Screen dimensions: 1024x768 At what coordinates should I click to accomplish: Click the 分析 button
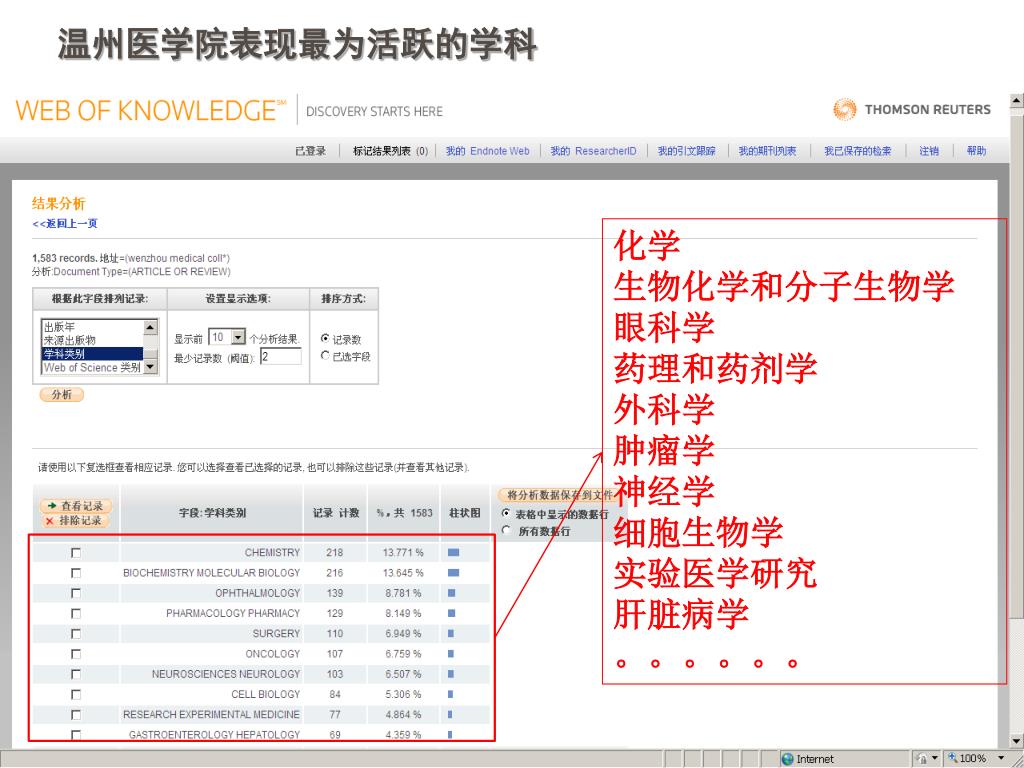pos(62,394)
